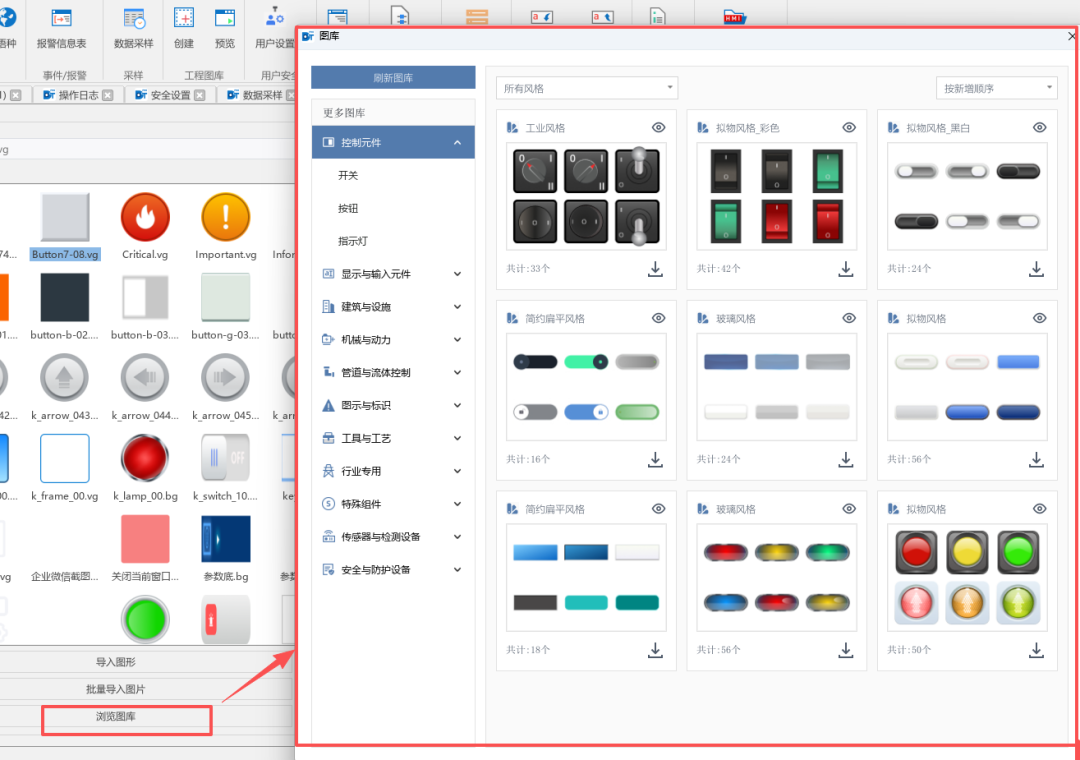Screen dimensions: 1080x760
Task: Select the 开关 subcategory in sidebar
Action: point(348,176)
